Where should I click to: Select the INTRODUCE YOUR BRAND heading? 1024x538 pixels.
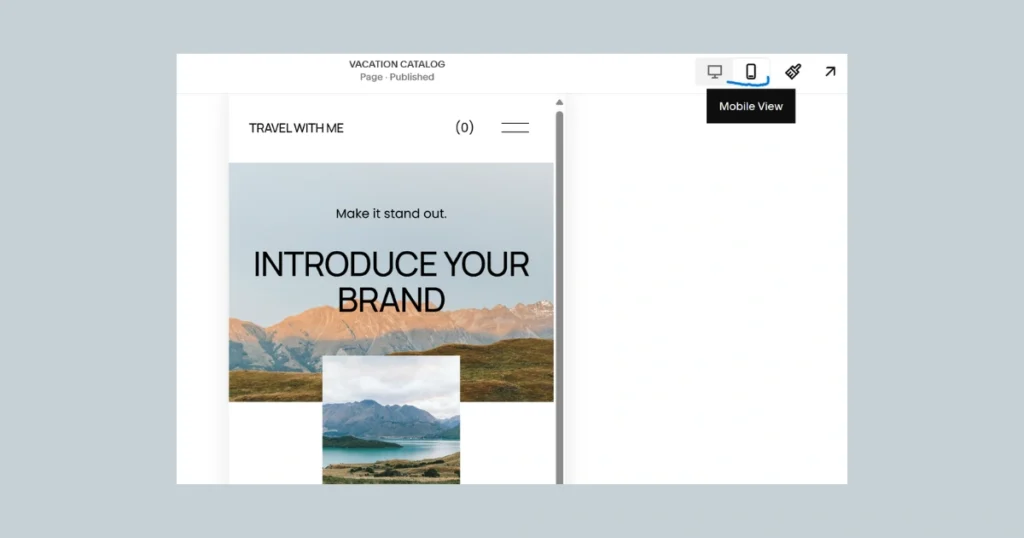[x=391, y=281]
